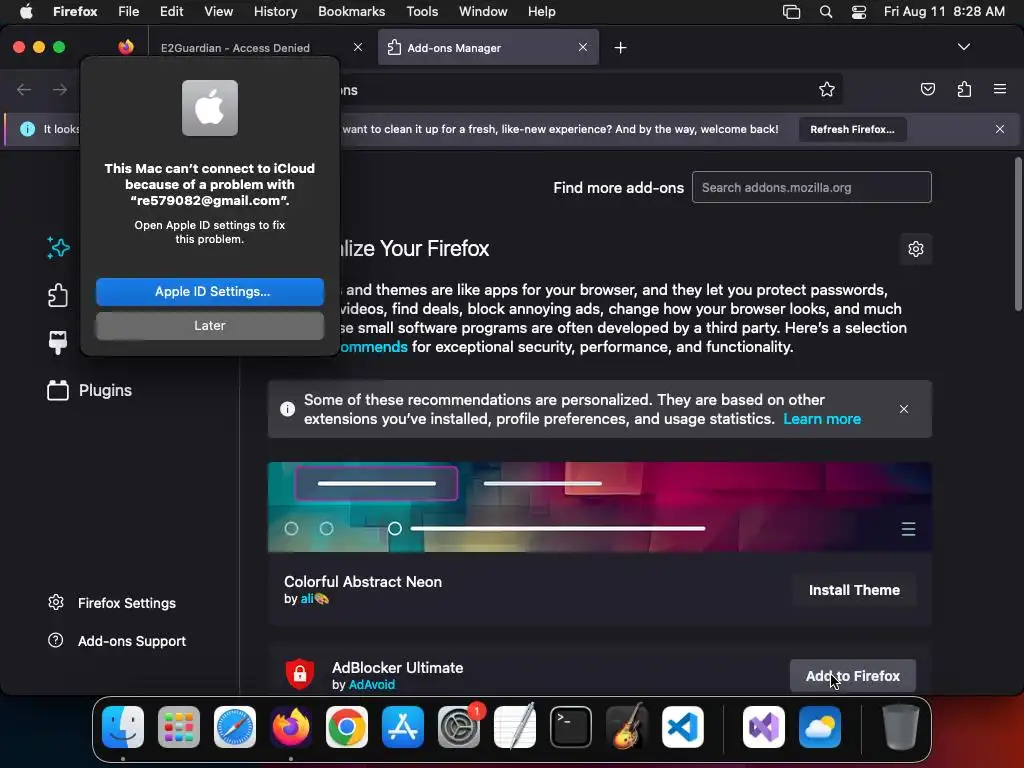Launch Visual Studio Code from the Dock
The width and height of the screenshot is (1024, 768).
(x=682, y=727)
